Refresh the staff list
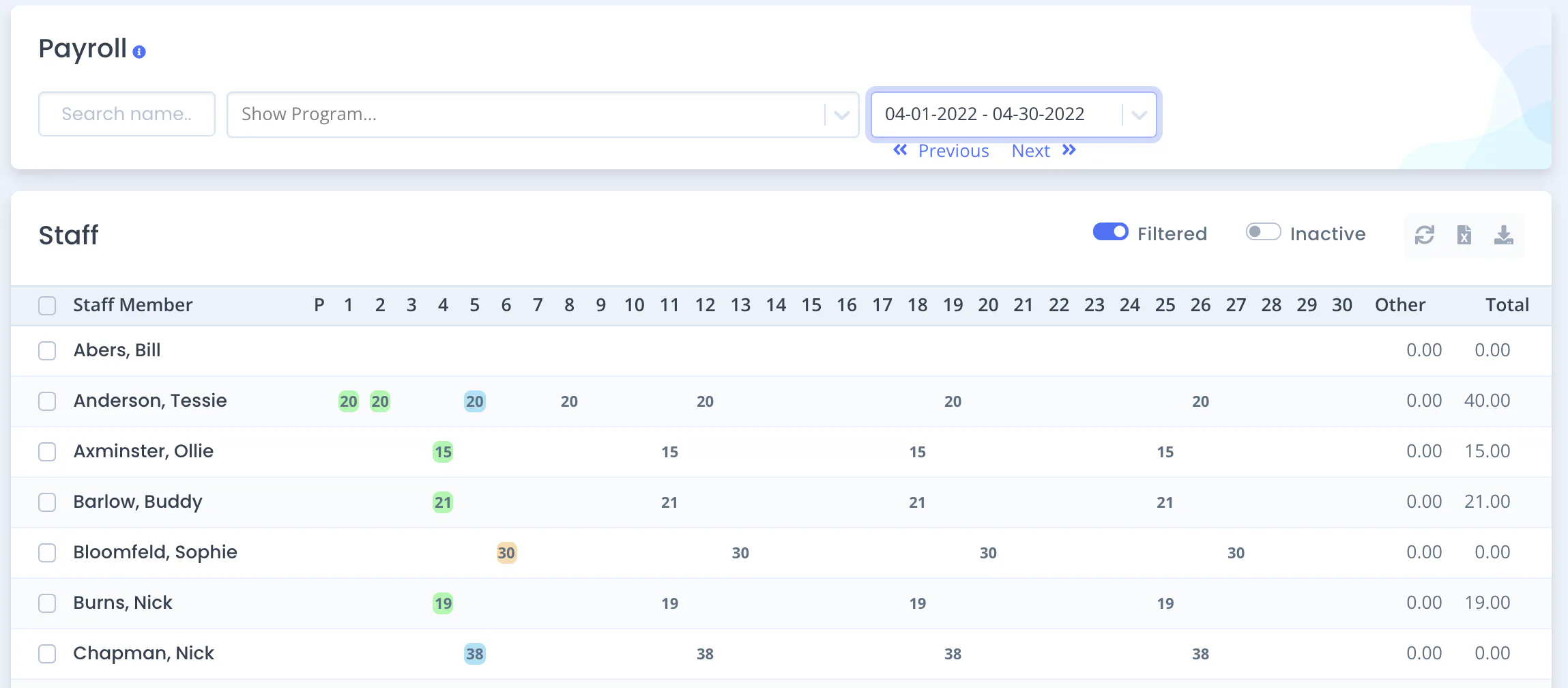Viewport: 1568px width, 688px height. point(1425,235)
